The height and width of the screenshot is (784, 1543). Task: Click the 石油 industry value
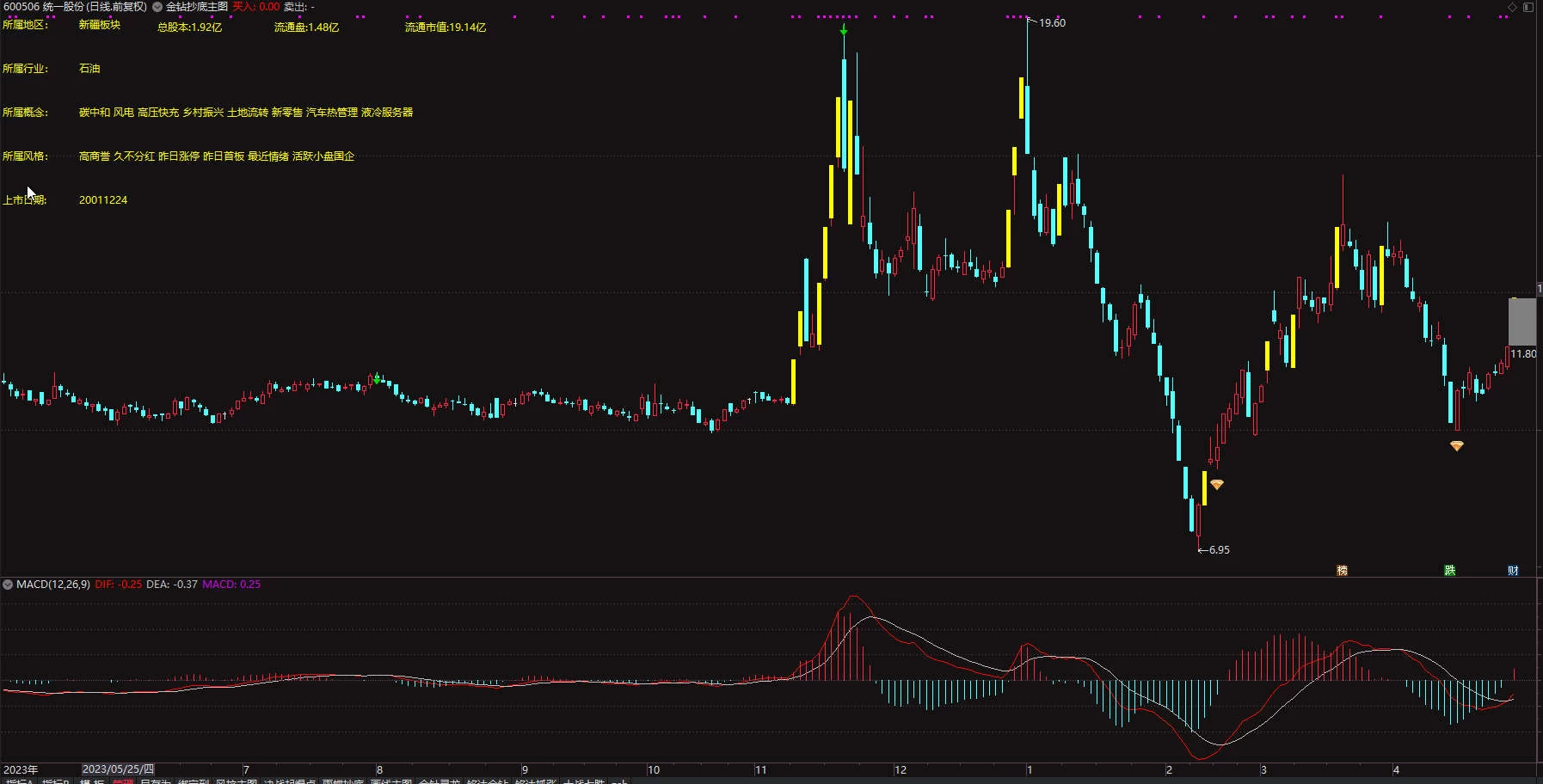(x=89, y=69)
